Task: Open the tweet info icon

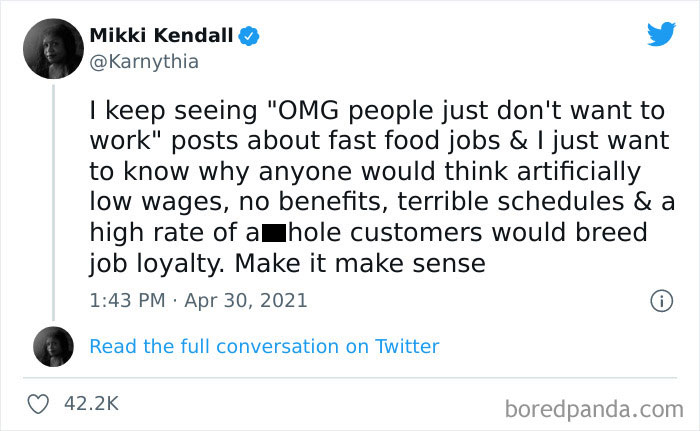Action: (660, 300)
